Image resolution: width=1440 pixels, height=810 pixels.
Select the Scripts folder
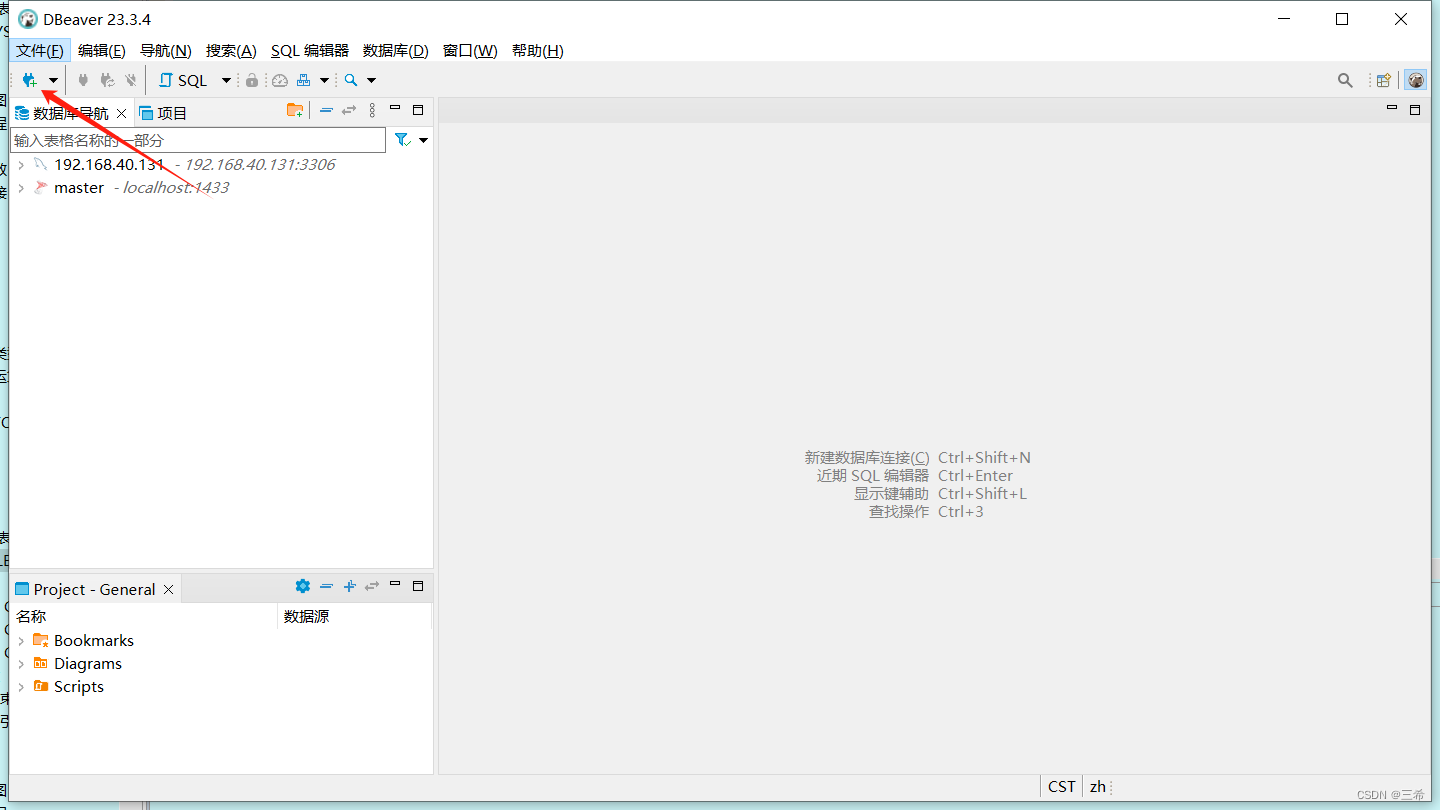[69, 686]
